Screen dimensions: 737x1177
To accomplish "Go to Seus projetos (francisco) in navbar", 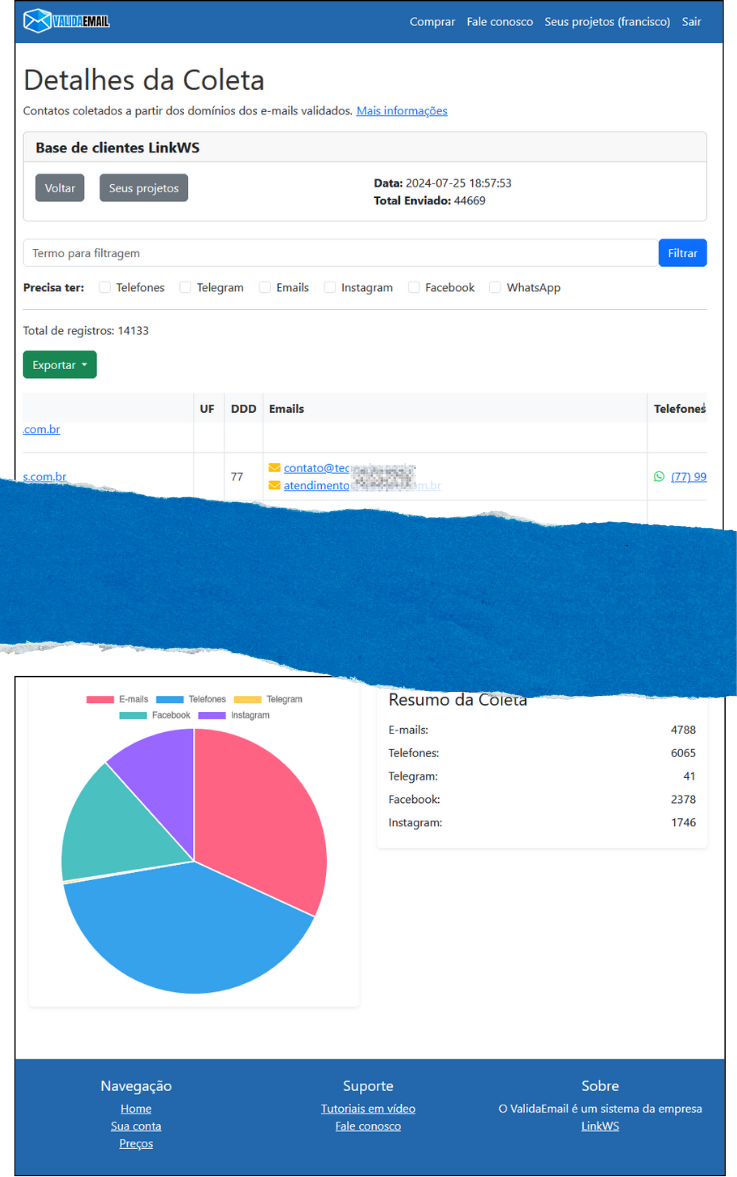I will 607,22.
